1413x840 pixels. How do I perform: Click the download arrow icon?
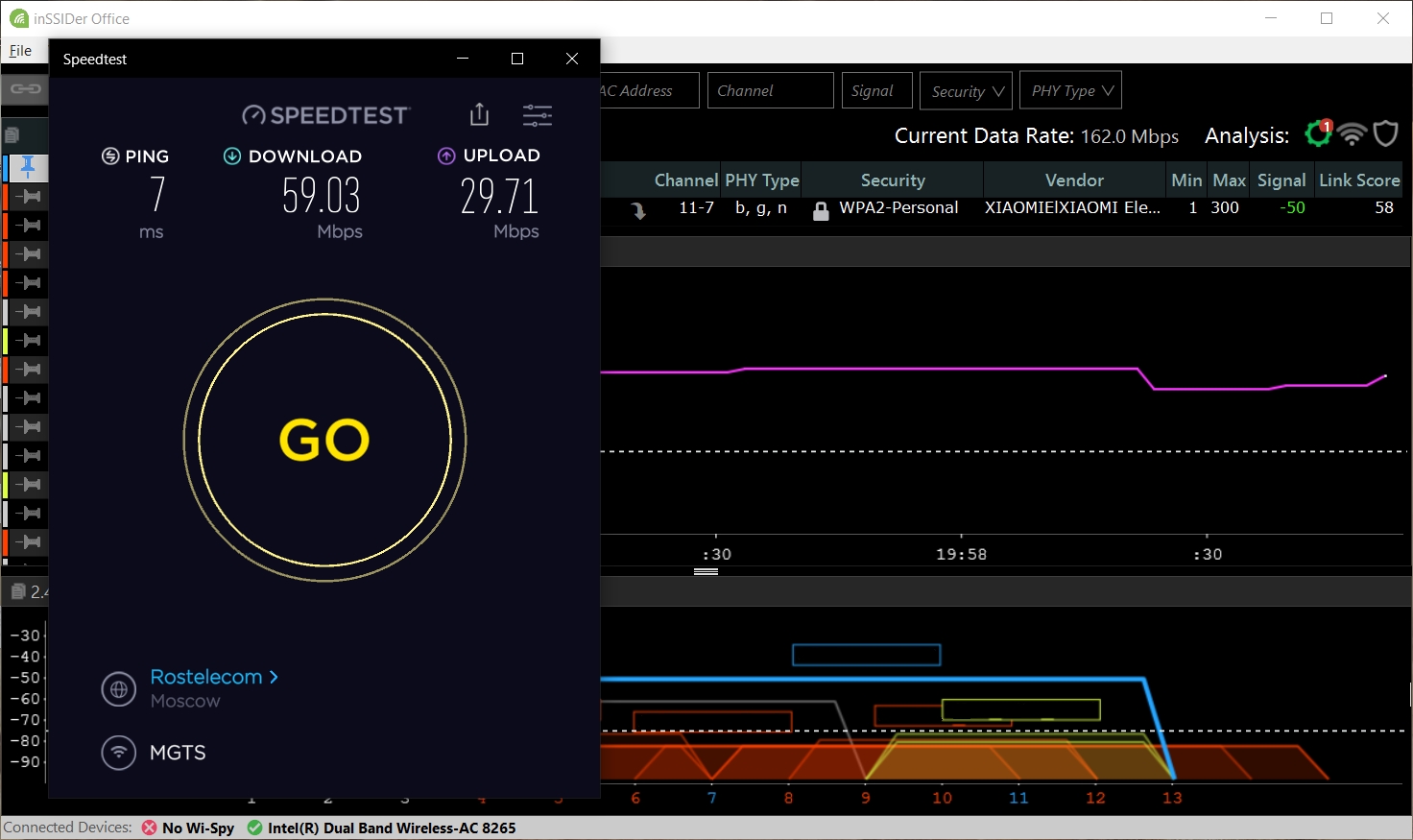232,156
